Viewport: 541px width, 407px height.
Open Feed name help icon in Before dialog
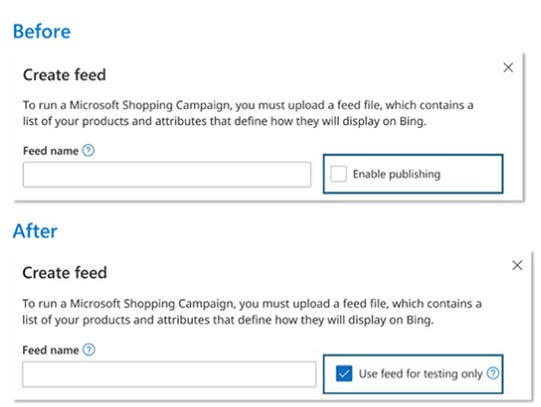(88, 150)
